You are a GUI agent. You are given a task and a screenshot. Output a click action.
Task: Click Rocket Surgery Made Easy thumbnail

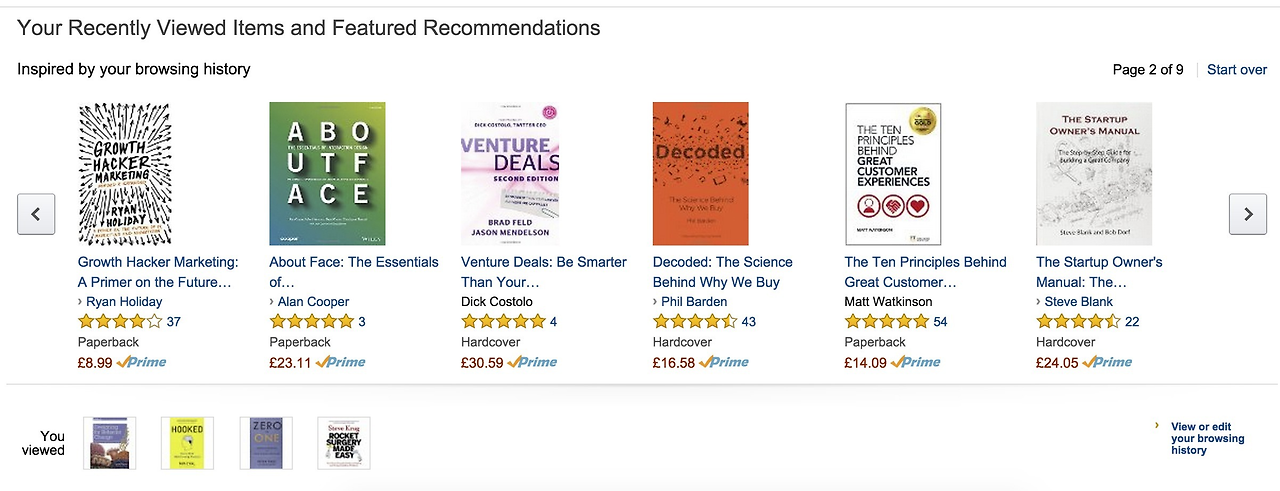pyautogui.click(x=343, y=443)
